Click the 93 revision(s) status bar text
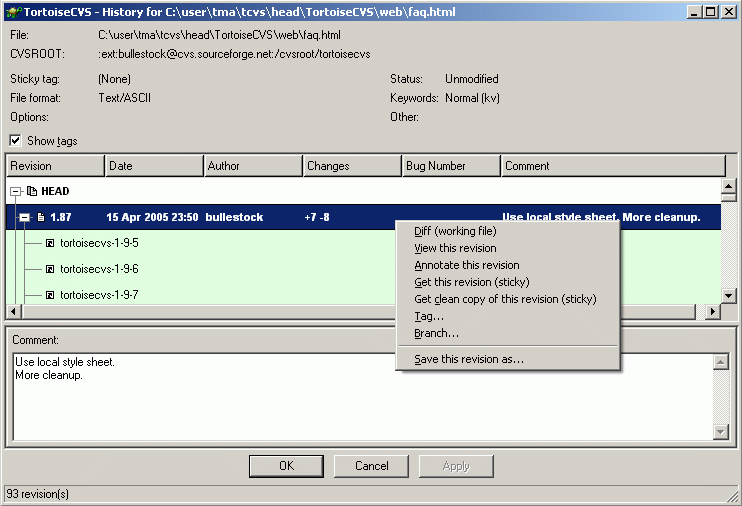The image size is (742, 506). pyautogui.click(x=37, y=494)
